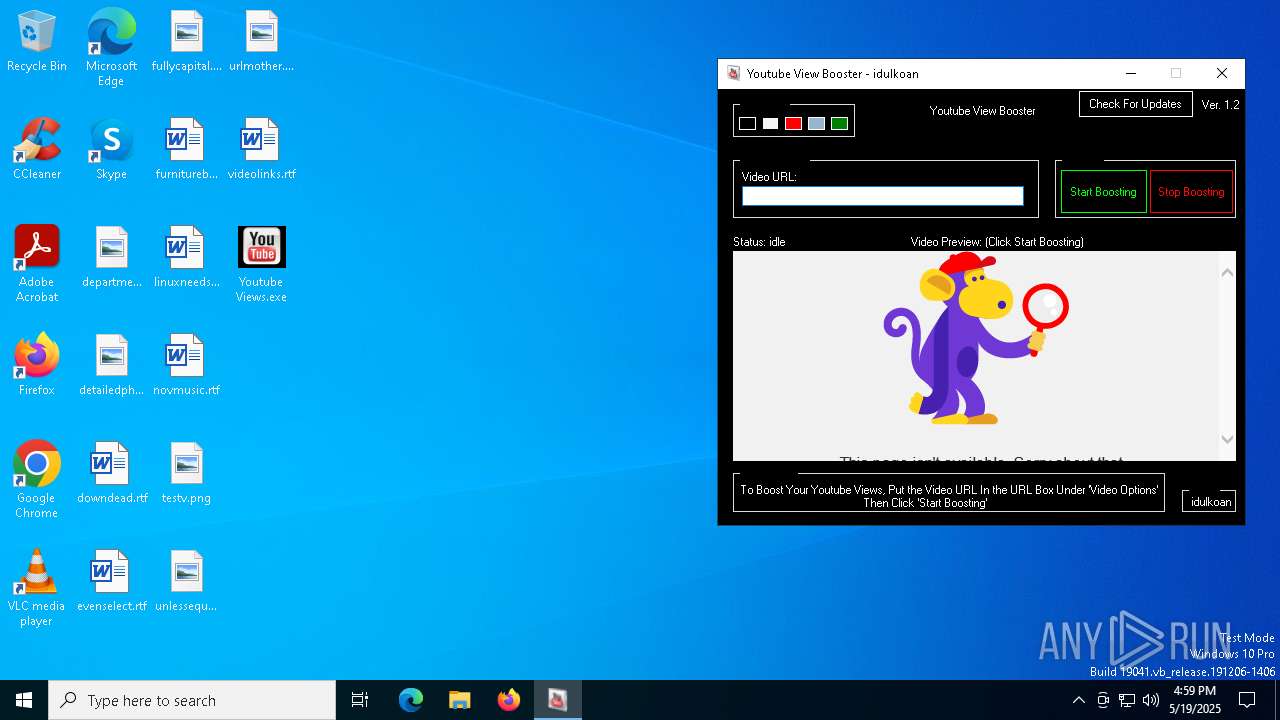Pick the light blue color swatch

click(816, 124)
